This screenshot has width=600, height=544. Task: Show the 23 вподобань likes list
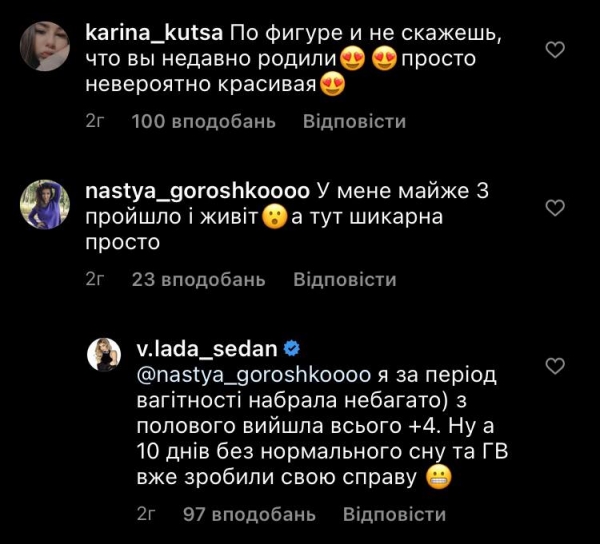tap(198, 280)
